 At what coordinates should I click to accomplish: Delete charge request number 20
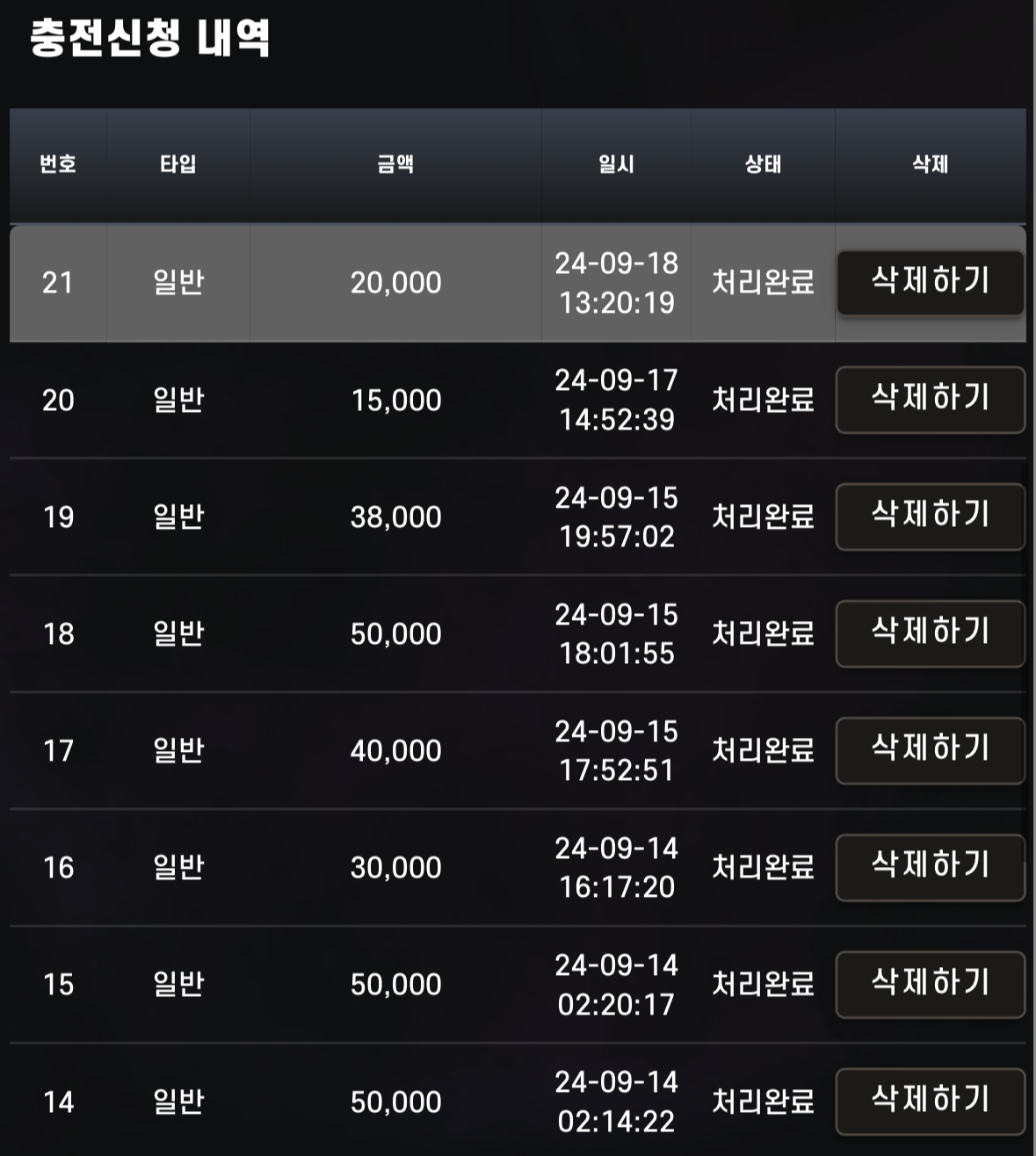pyautogui.click(x=931, y=400)
